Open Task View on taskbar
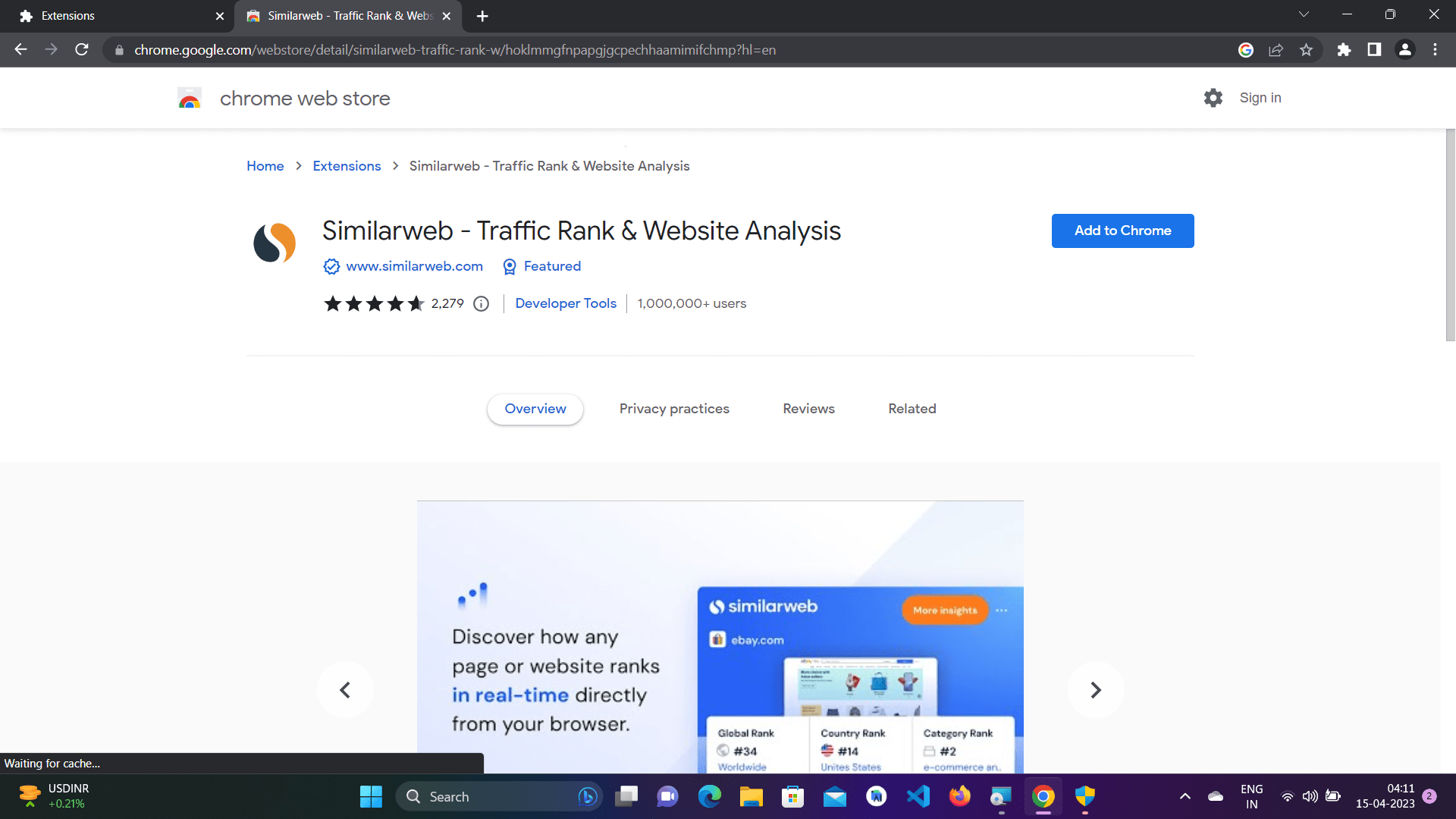Screen dimensions: 1456x819 [626, 796]
